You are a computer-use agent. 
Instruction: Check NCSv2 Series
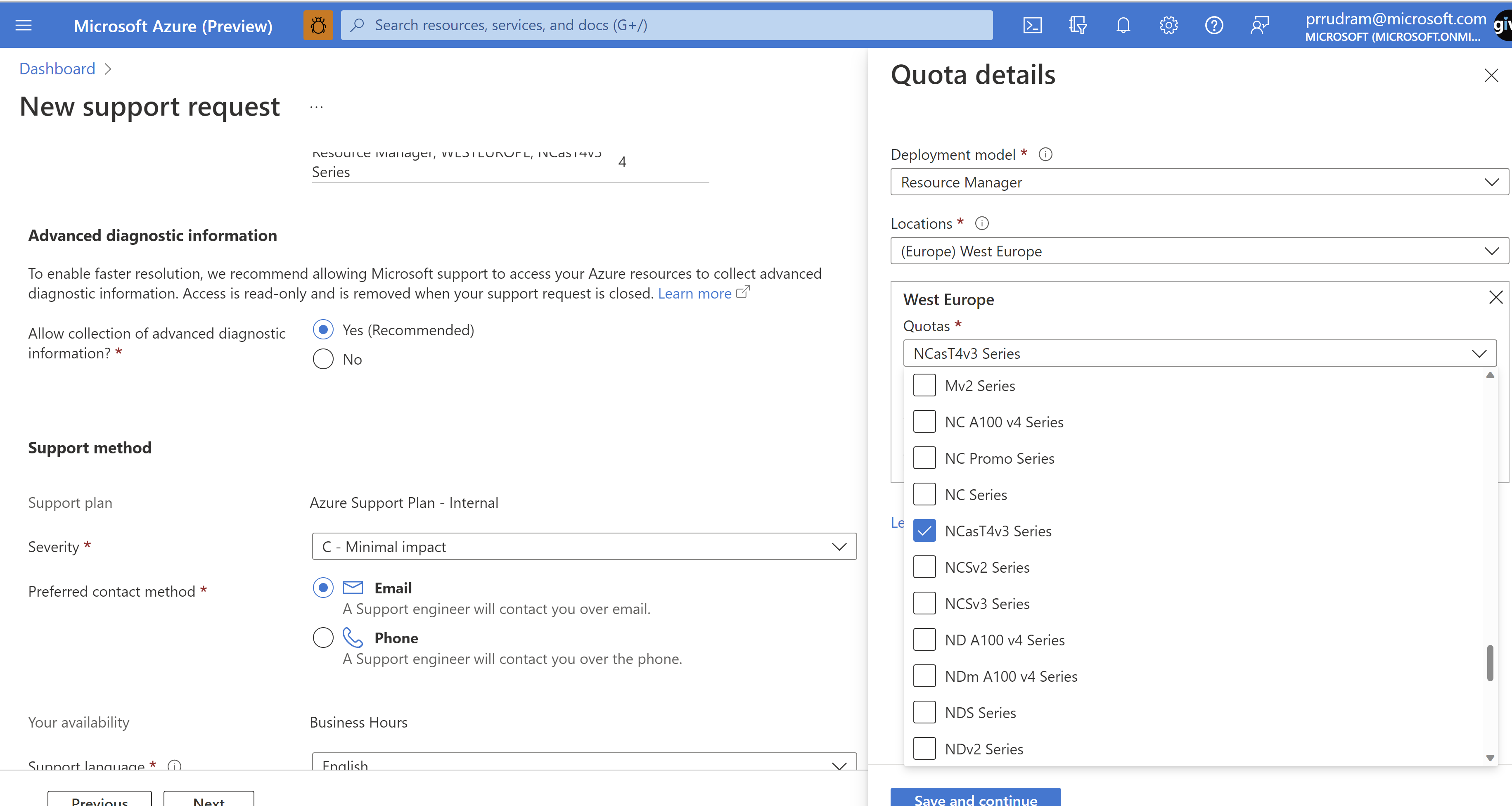coord(924,568)
